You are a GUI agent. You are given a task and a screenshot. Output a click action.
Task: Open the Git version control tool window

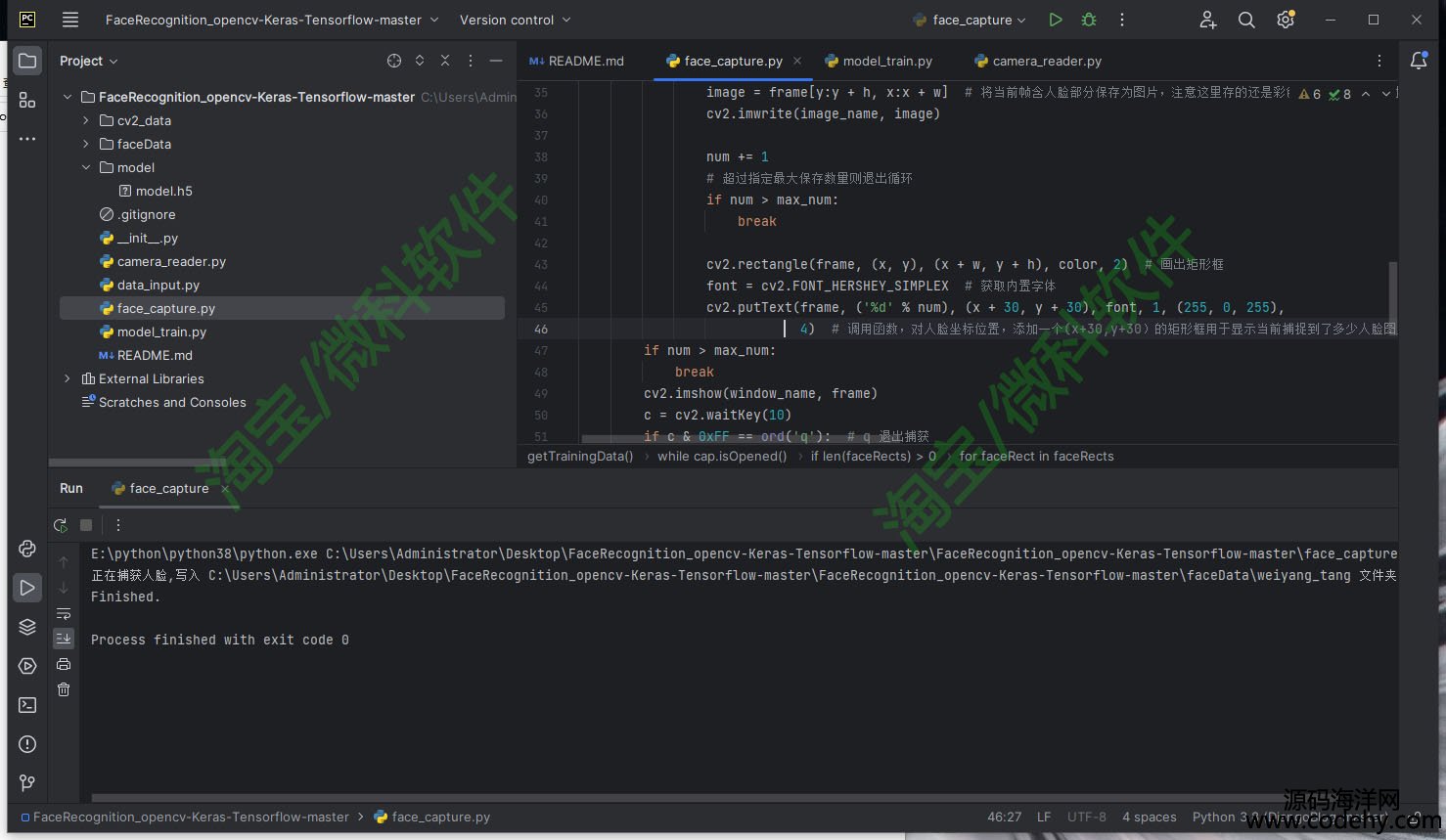tap(27, 782)
